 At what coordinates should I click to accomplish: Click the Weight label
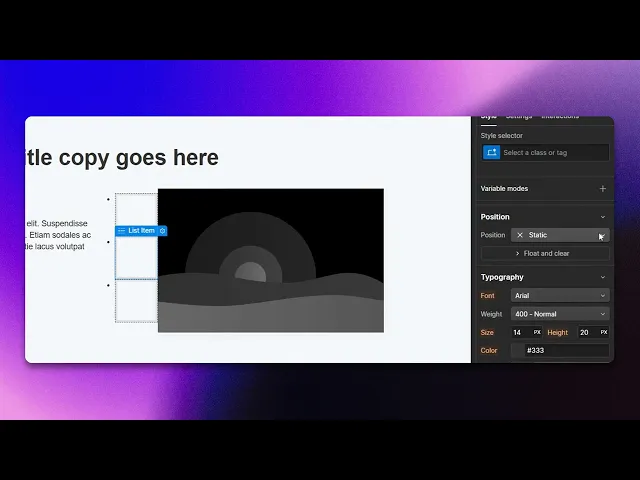click(x=491, y=314)
